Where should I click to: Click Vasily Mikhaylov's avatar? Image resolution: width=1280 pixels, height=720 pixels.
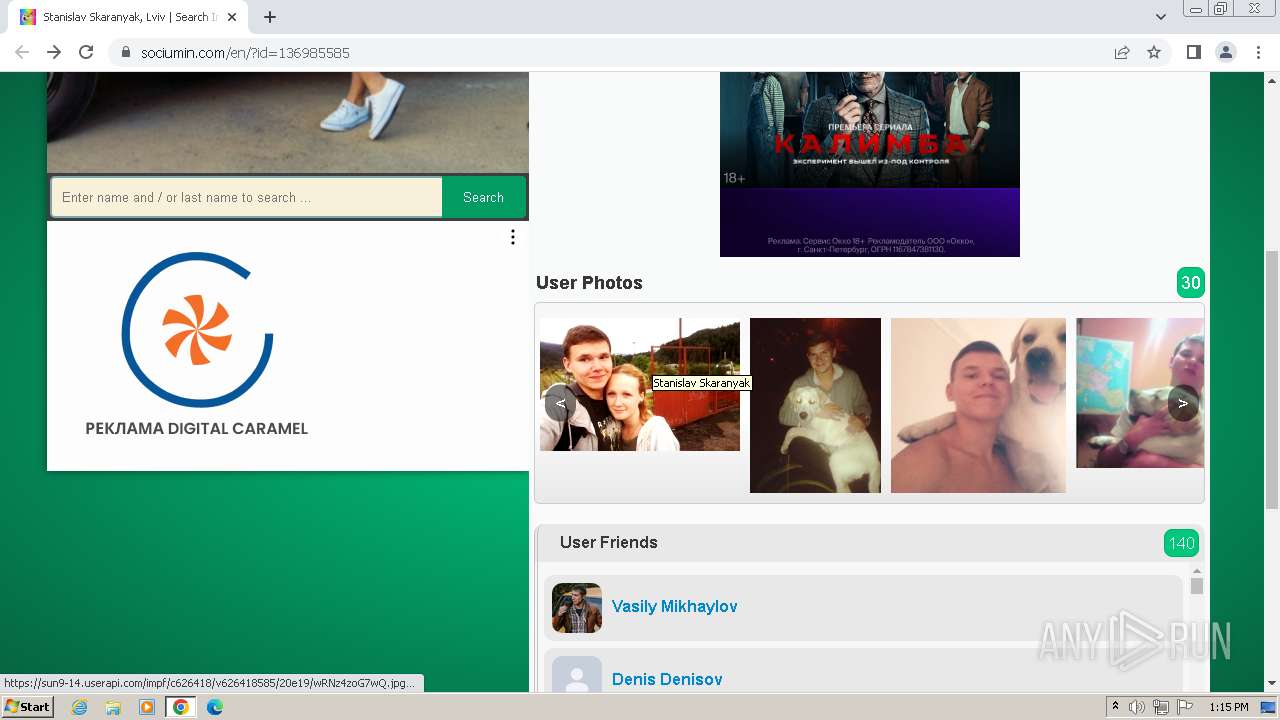click(x=577, y=608)
